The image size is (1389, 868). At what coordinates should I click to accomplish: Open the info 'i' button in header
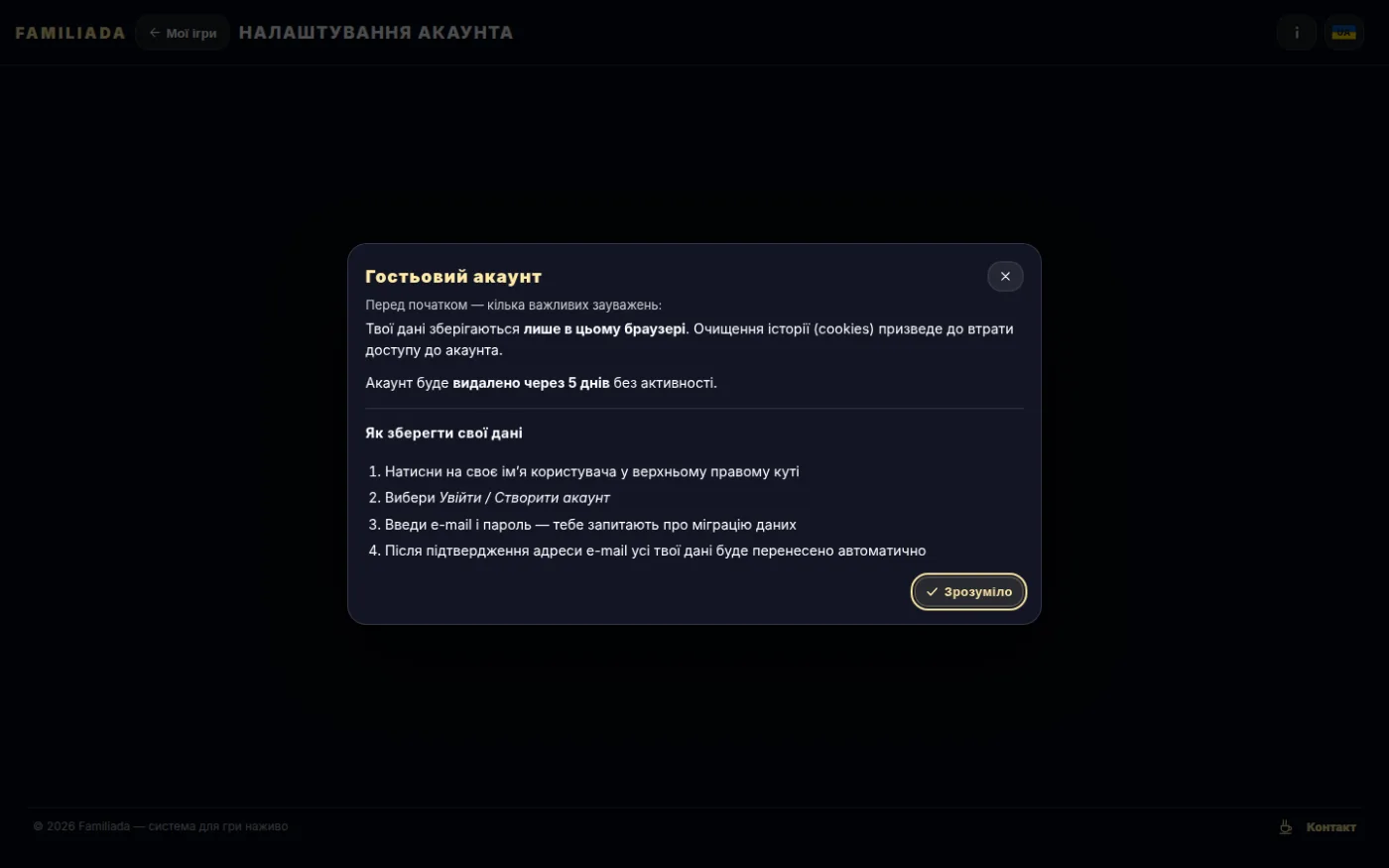coord(1297,33)
